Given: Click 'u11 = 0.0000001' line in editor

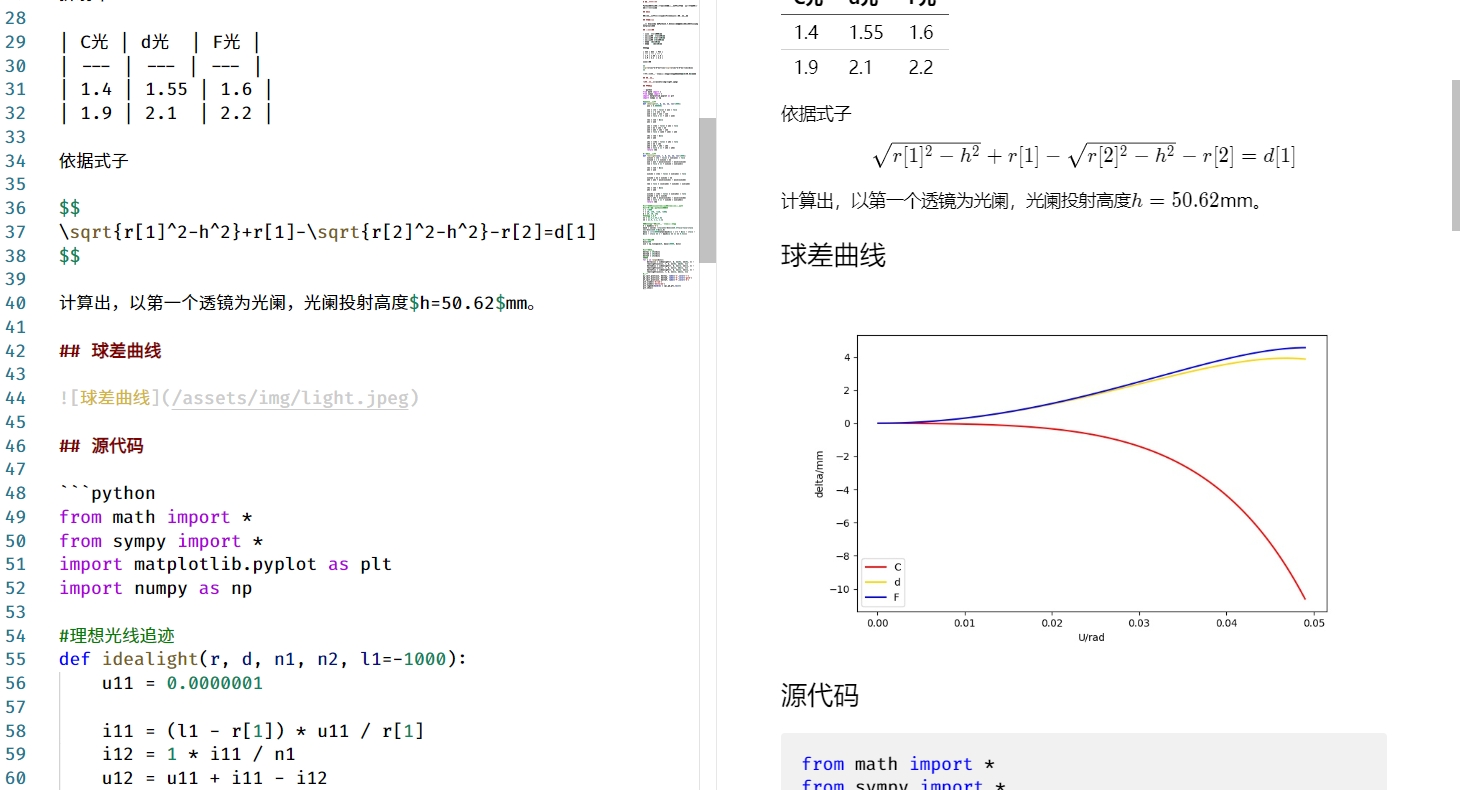Looking at the screenshot, I should point(182,683).
